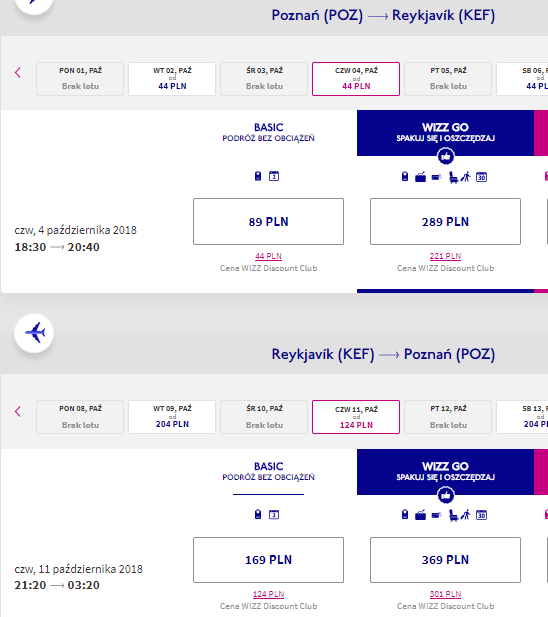The image size is (548, 617).
Task: Select the return date WT 09, PAŹ at 204 PLN
Action: (x=172, y=417)
